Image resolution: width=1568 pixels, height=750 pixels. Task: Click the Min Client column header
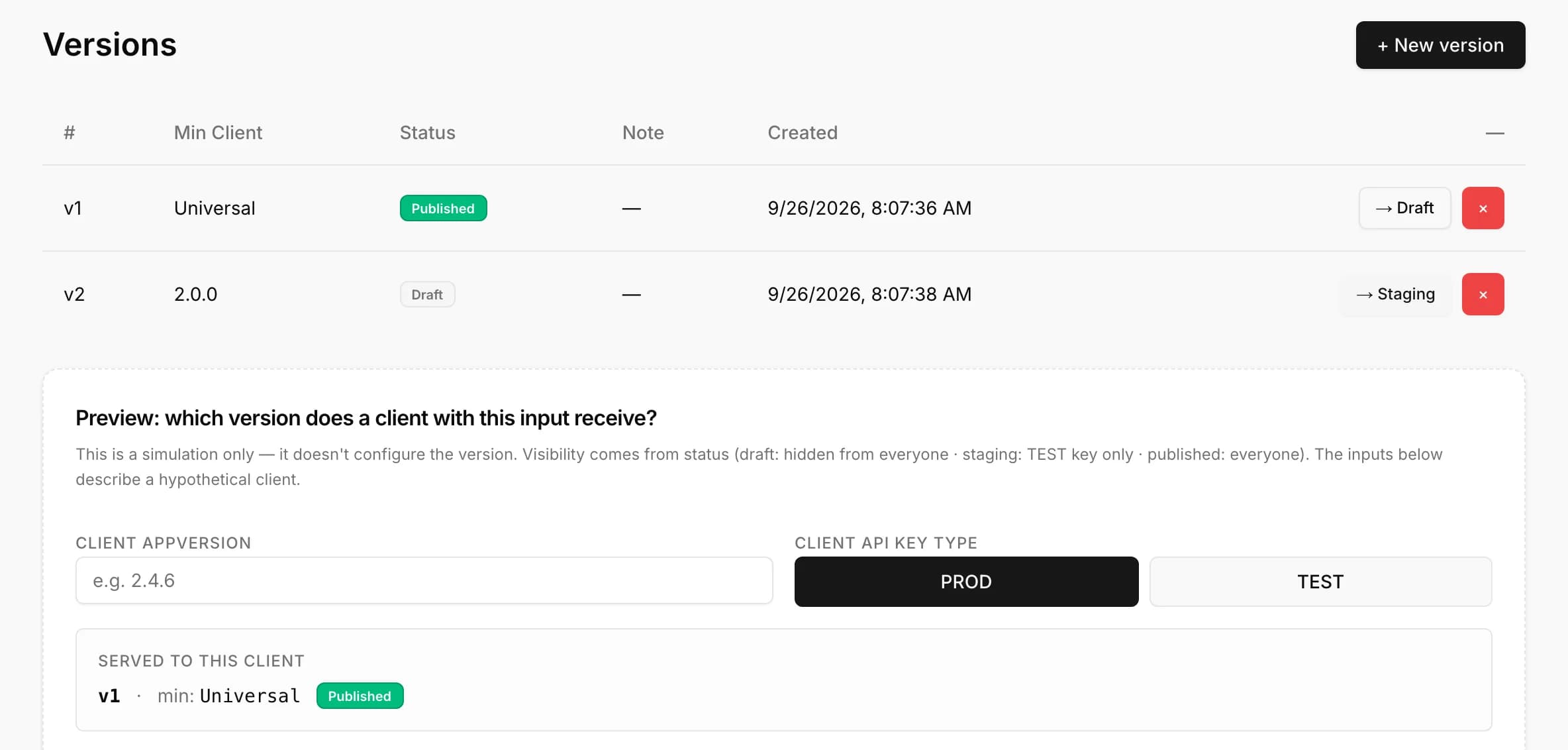(218, 133)
